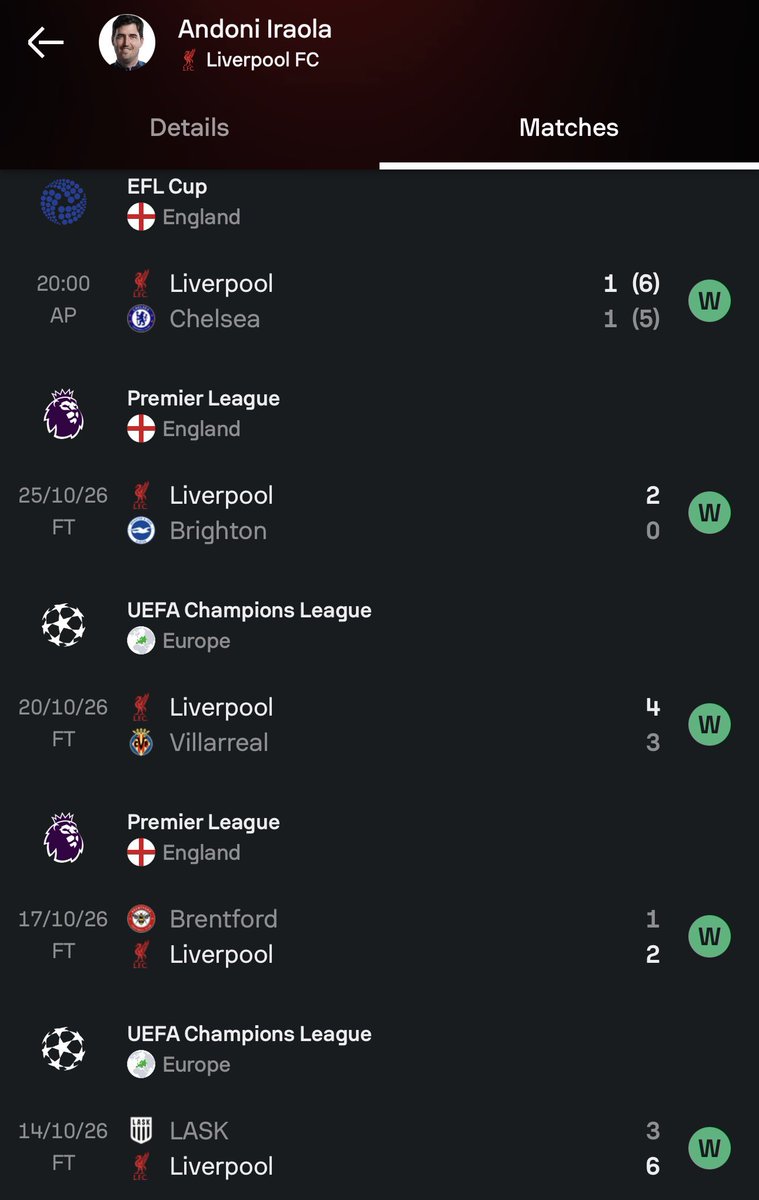Tap the Brighton club crest
The width and height of the screenshot is (759, 1200).
(141, 531)
